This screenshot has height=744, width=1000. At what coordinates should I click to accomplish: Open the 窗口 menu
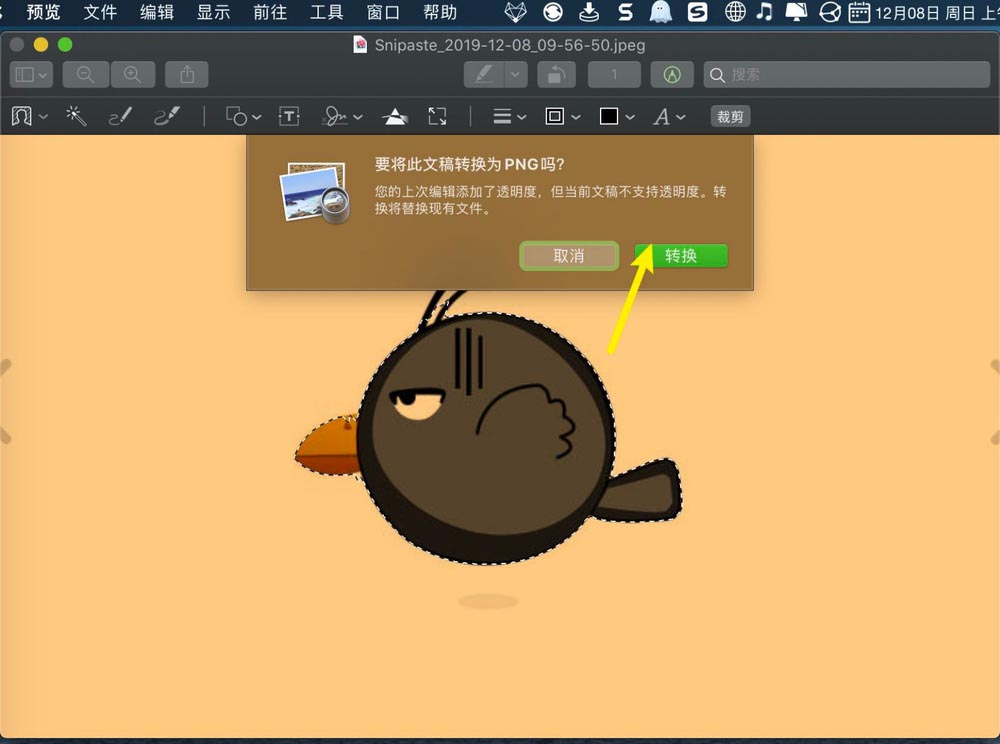[x=383, y=12]
